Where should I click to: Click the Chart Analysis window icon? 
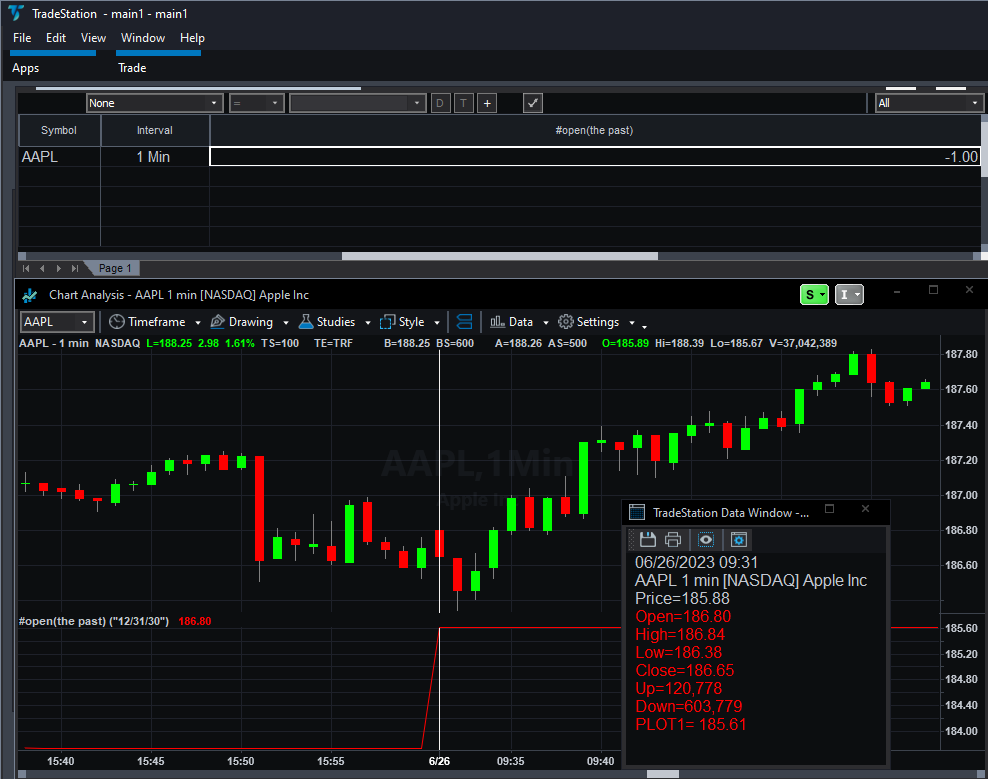pos(30,295)
